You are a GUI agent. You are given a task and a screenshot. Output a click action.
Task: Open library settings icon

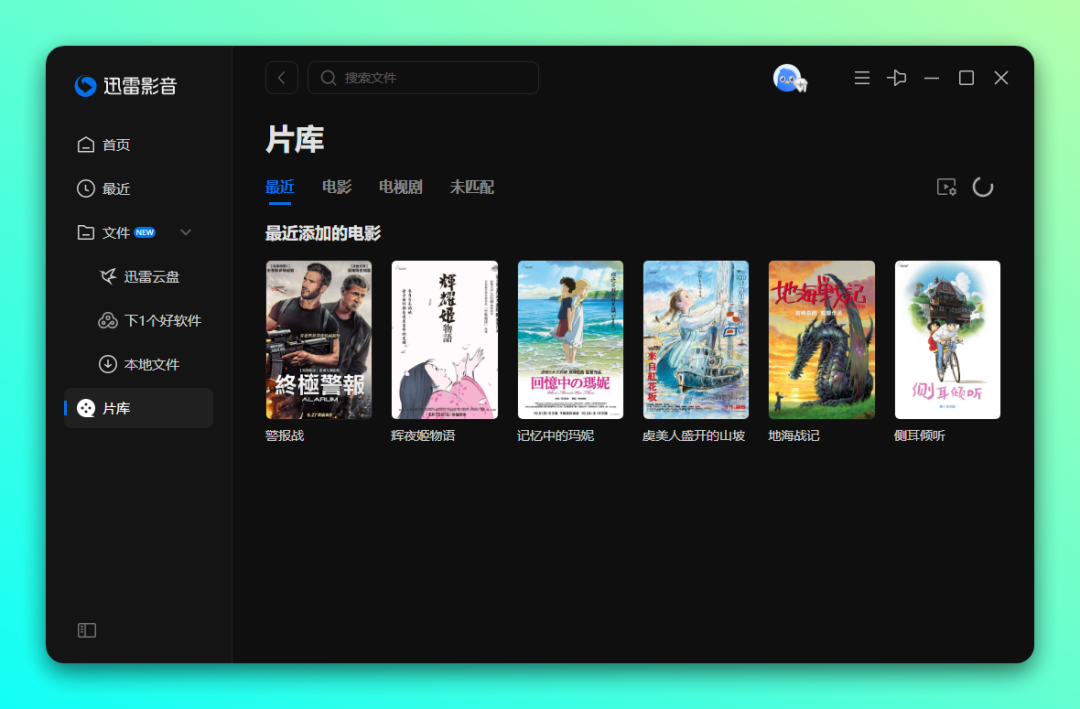tap(946, 187)
